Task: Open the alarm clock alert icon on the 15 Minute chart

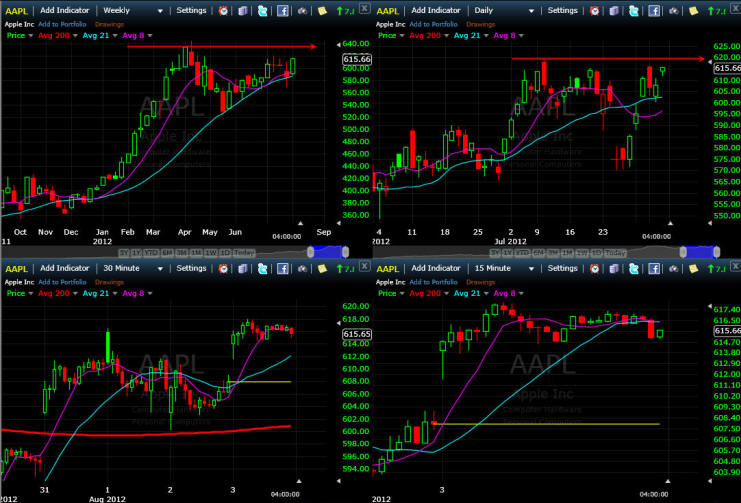Action: click(595, 269)
